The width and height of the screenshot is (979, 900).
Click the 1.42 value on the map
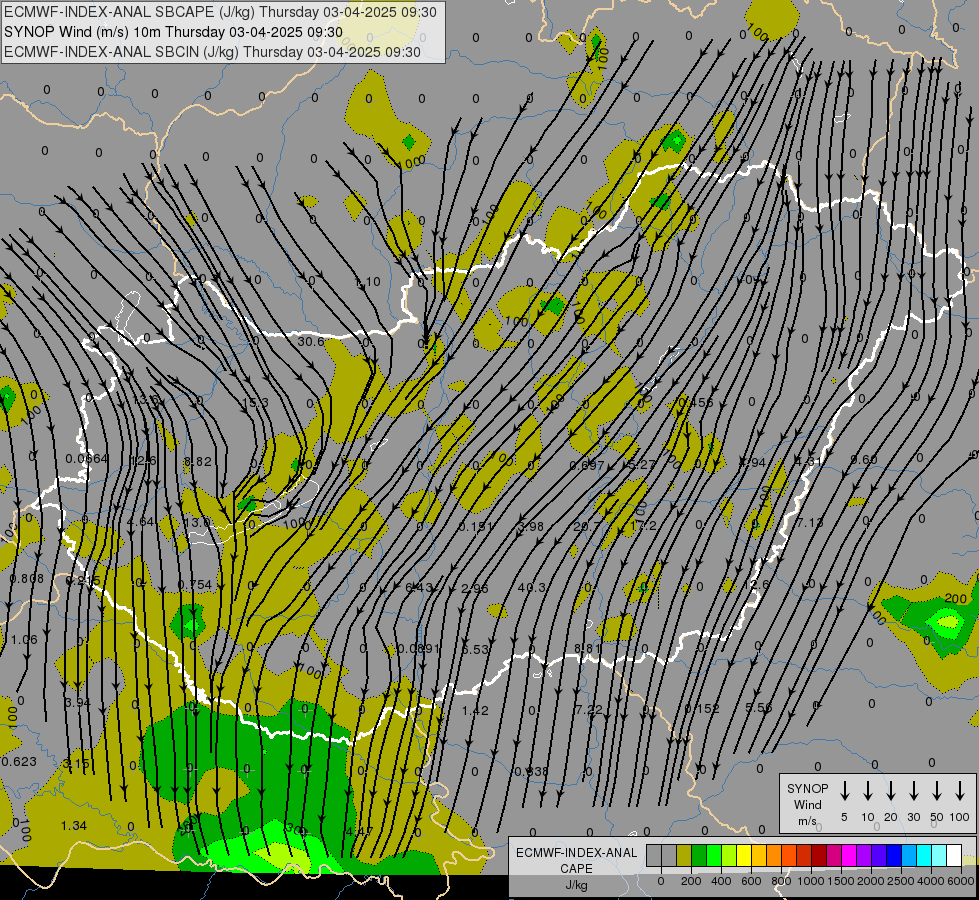pos(475,710)
